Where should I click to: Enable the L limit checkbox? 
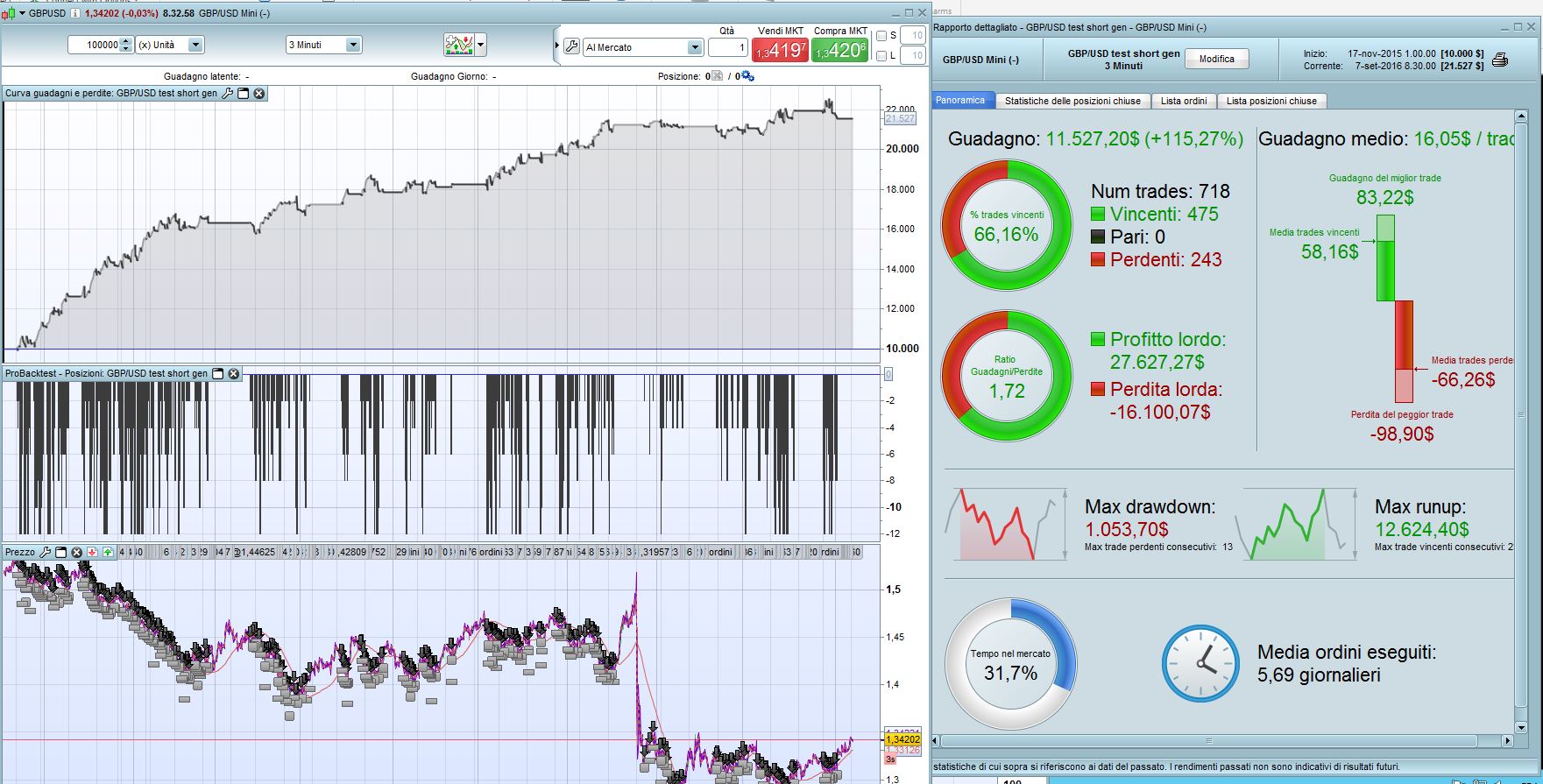coord(881,56)
